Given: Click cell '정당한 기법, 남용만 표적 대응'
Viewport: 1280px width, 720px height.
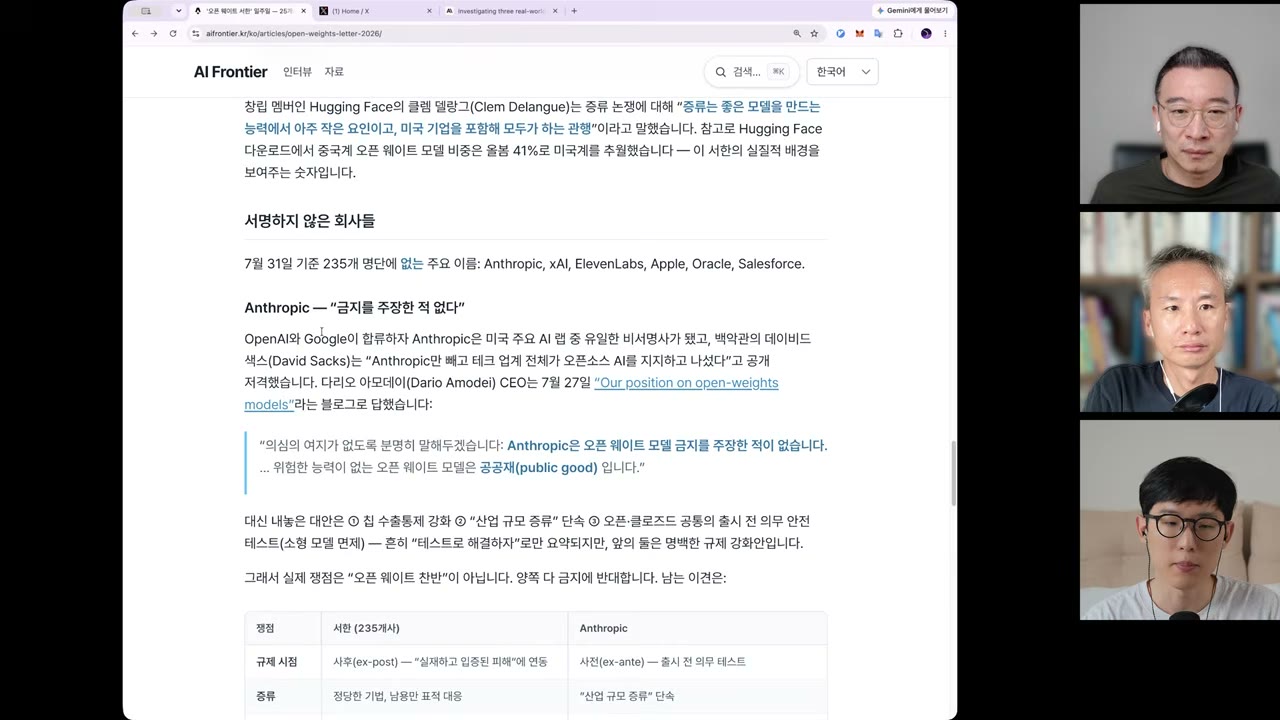Looking at the screenshot, I should point(398,696).
